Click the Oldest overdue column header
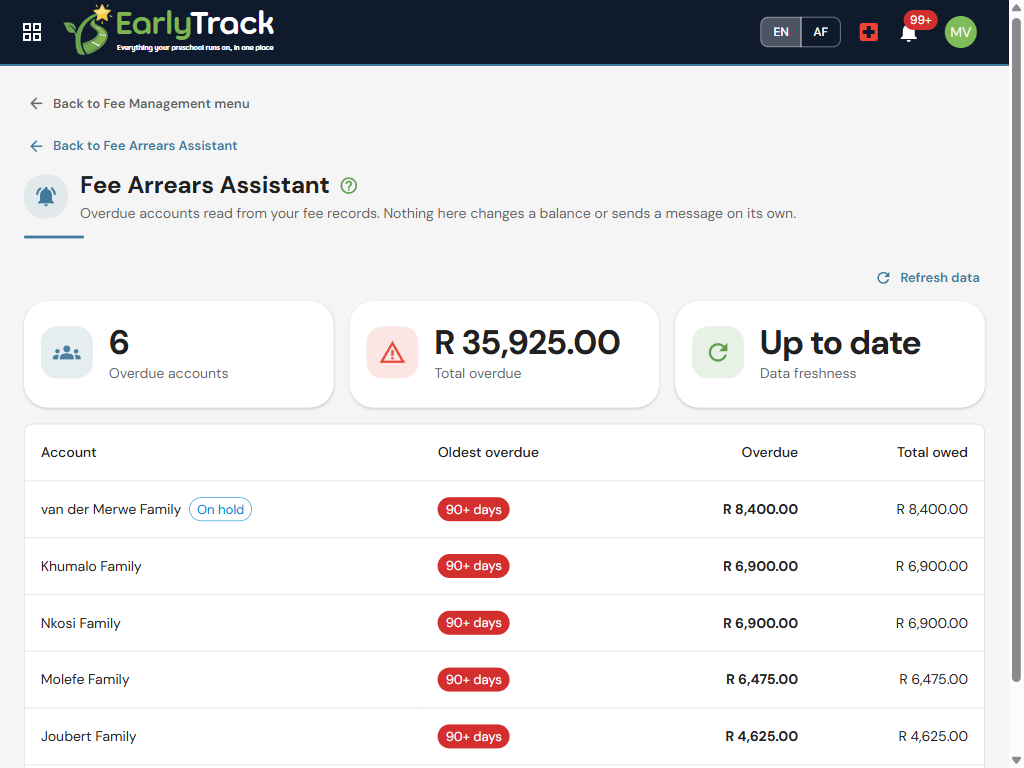Viewport: 1024px width, 768px height. 488,452
